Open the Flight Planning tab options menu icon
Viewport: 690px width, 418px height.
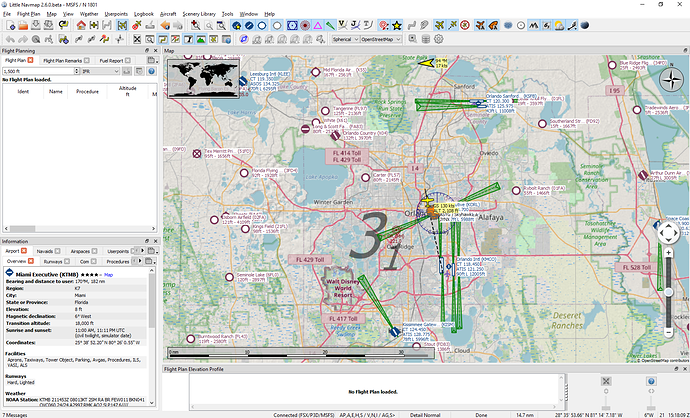coord(152,60)
